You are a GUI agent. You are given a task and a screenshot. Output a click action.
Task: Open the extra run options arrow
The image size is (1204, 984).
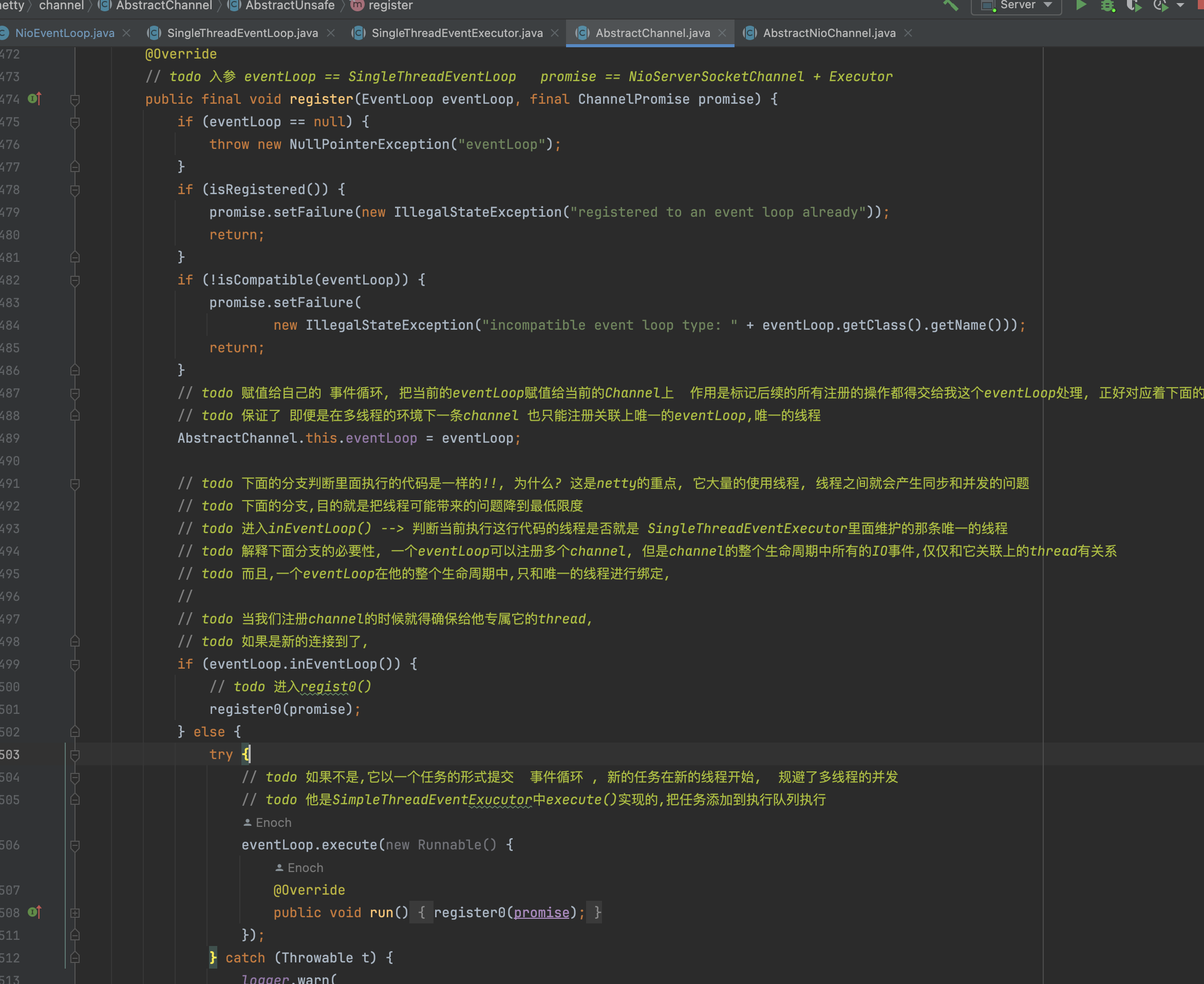(1180, 5)
